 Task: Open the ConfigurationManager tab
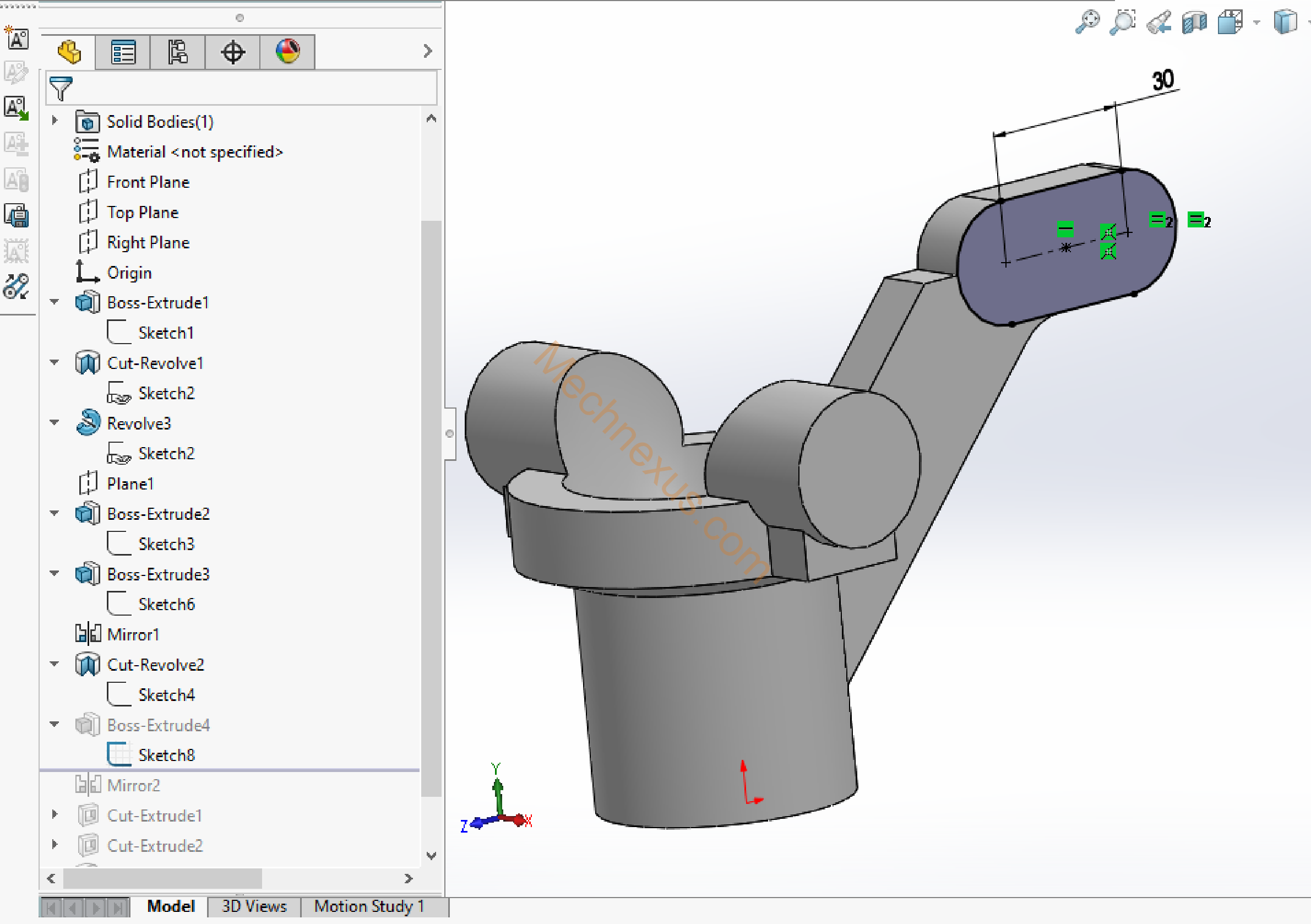[x=178, y=52]
